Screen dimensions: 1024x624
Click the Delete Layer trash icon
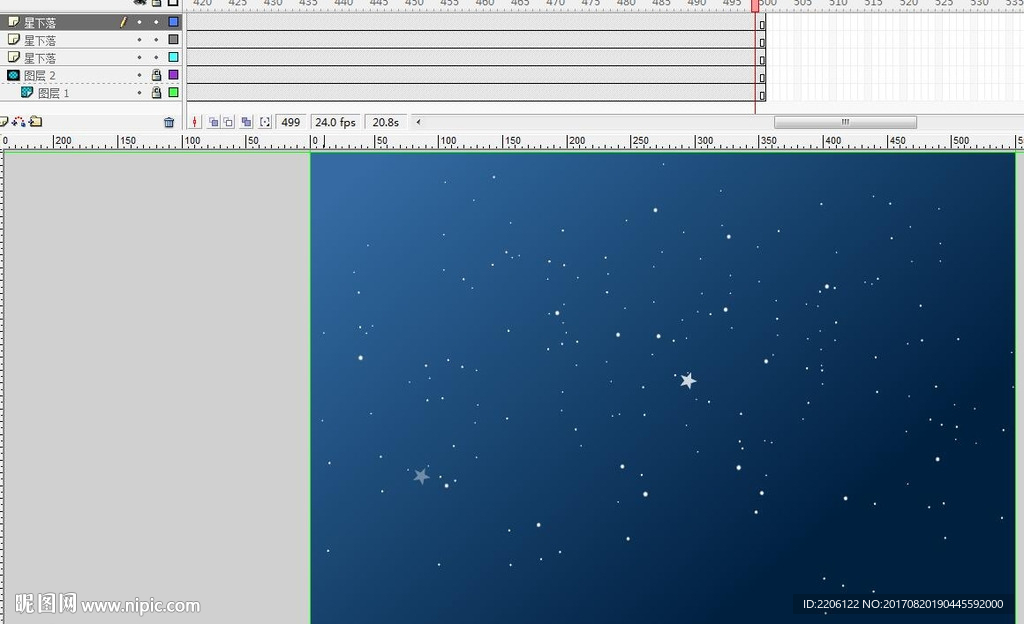pos(169,122)
